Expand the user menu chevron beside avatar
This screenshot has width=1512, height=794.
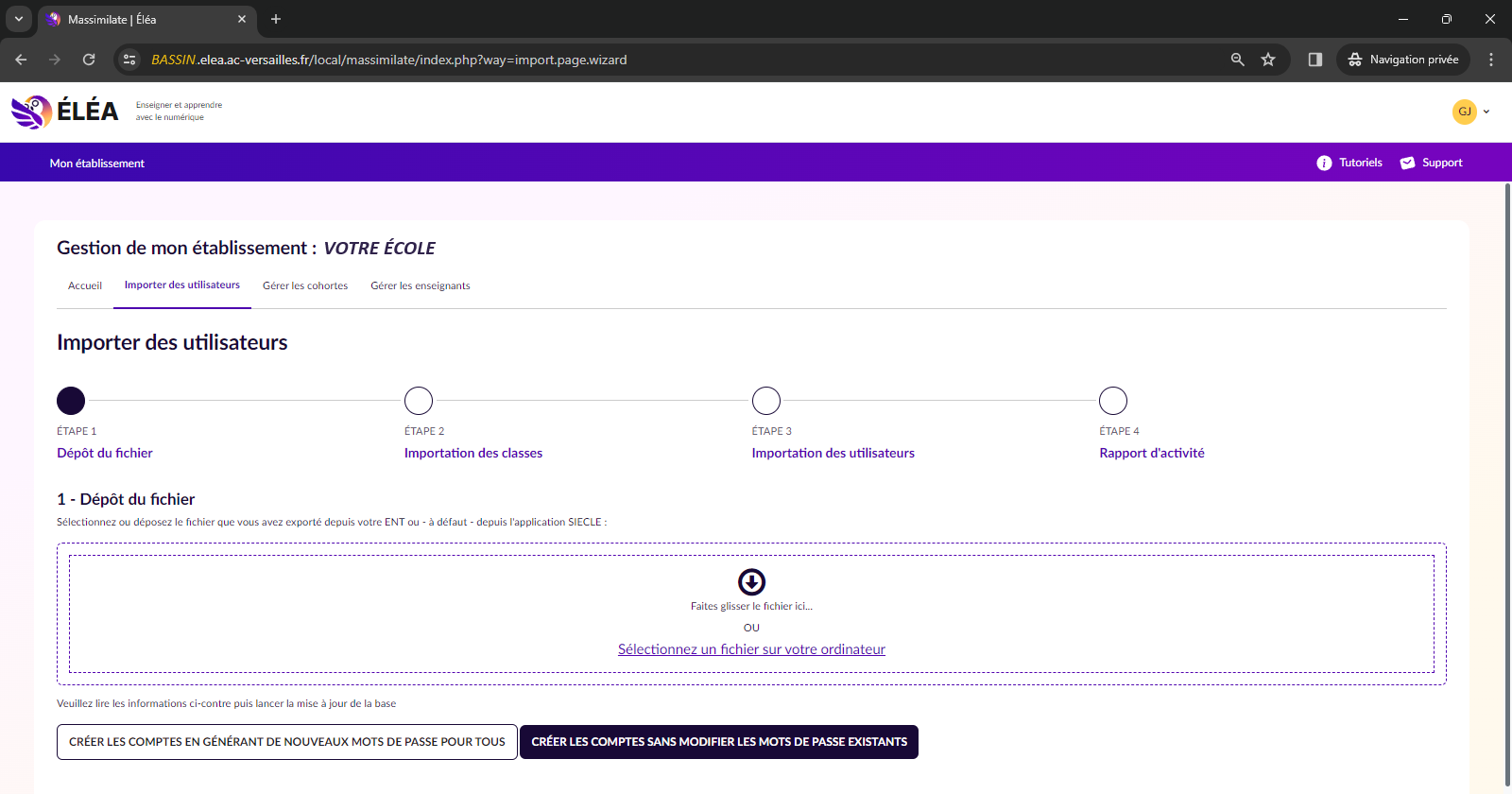[x=1486, y=112]
